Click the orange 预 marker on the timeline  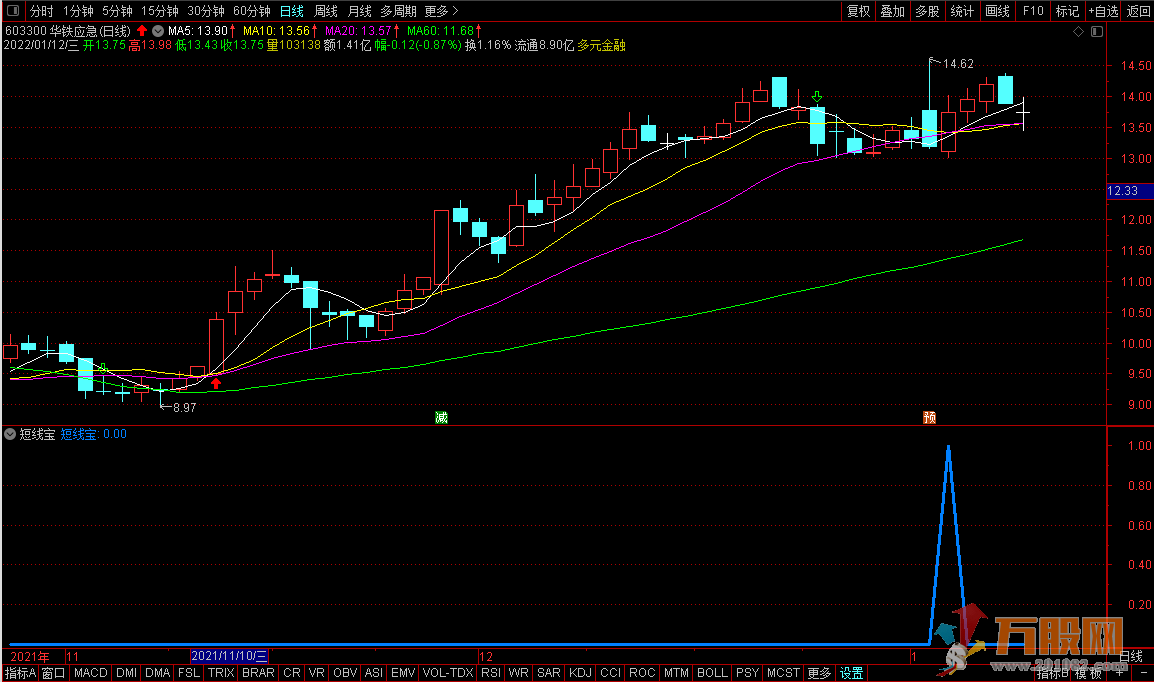(930, 418)
